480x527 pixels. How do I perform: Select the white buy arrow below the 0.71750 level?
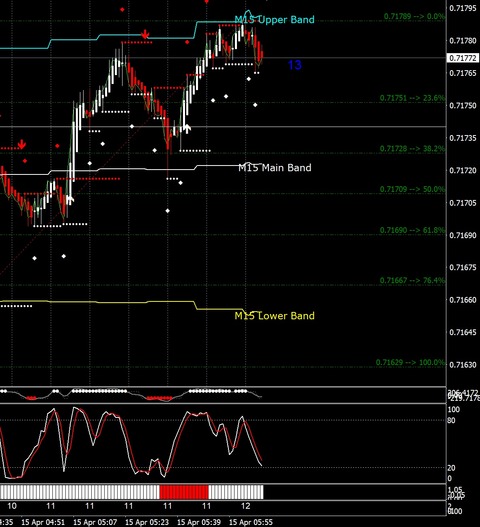187,128
